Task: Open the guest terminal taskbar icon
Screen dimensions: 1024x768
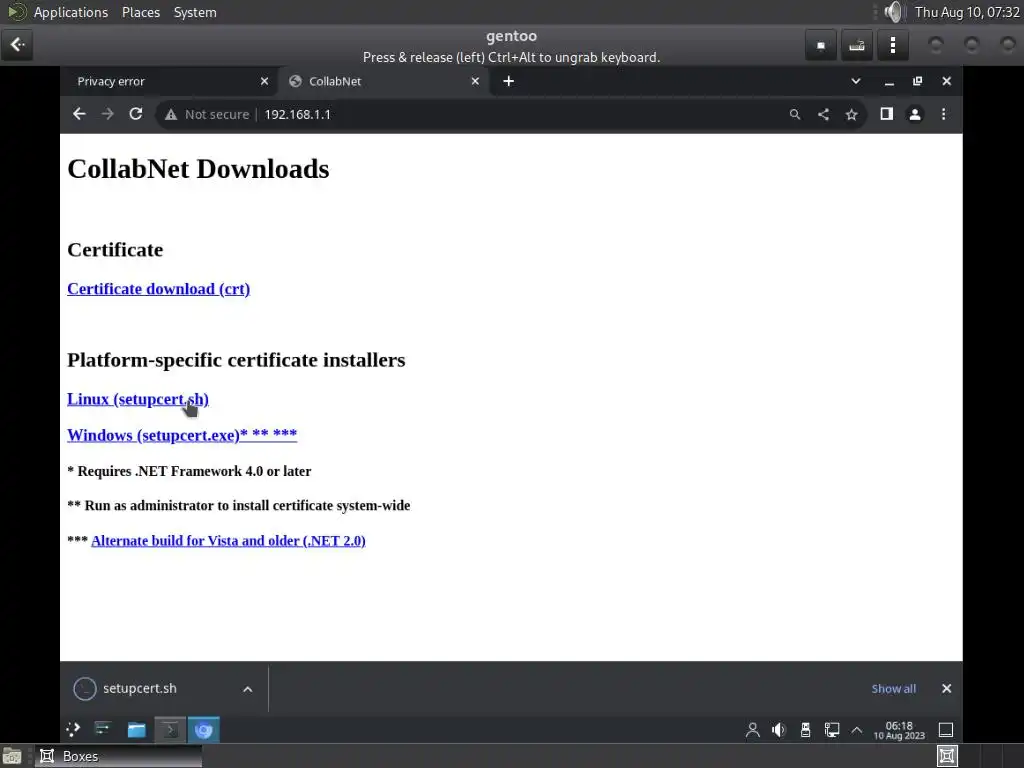Action: click(x=170, y=729)
